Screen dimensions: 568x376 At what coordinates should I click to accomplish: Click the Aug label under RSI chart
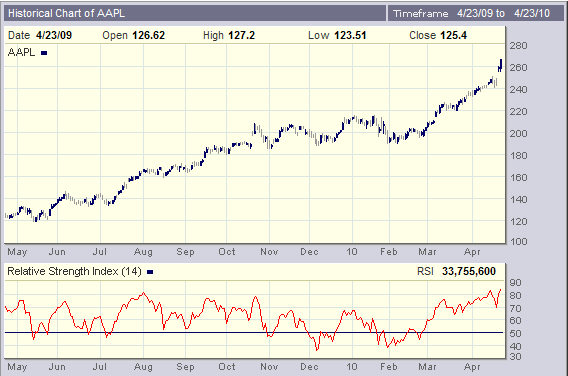(143, 367)
